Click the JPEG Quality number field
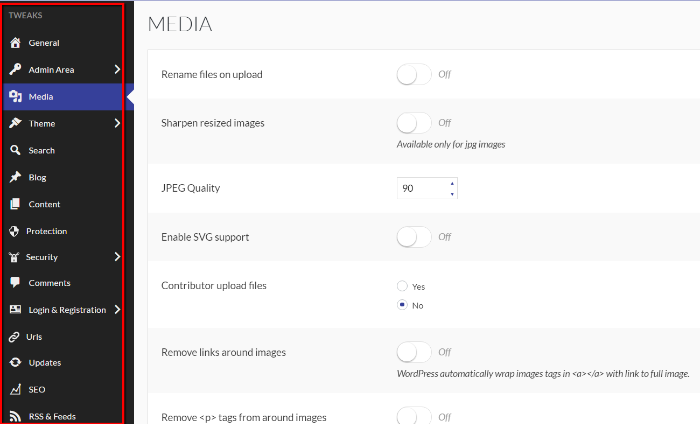Screen dimensions: 700x424 (x=427, y=188)
